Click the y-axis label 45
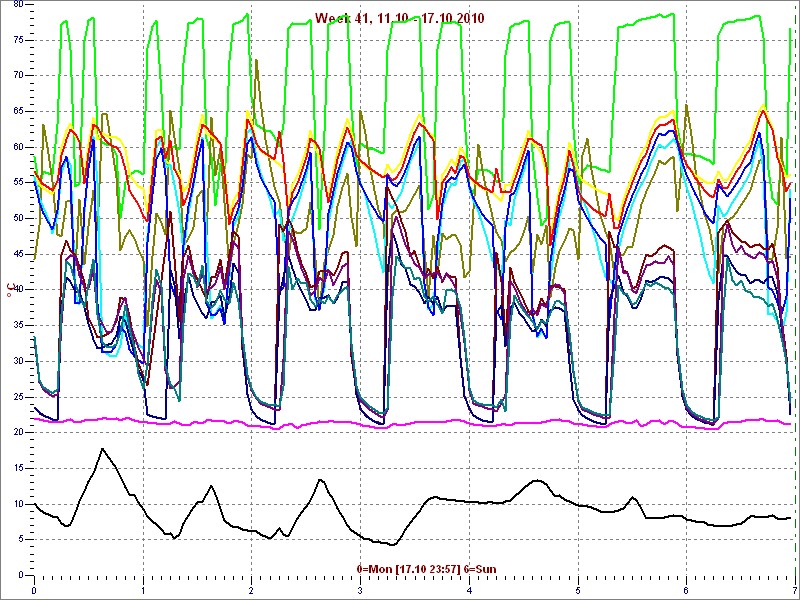The image size is (800, 600). (x=18, y=254)
